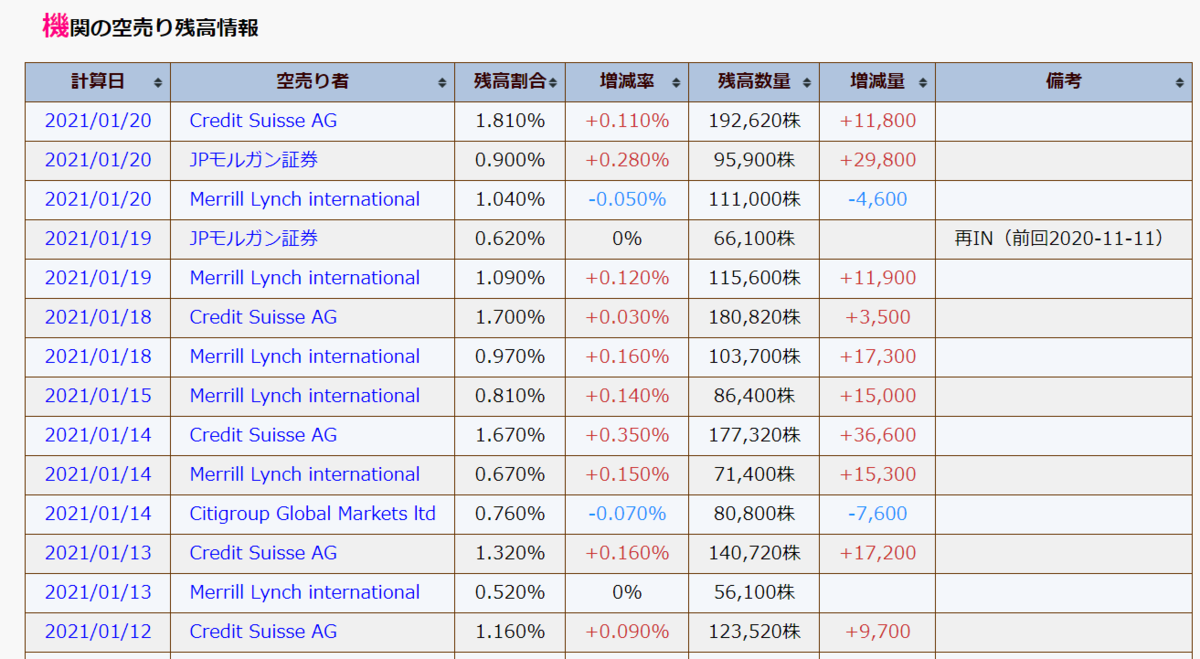
Task: Open Credit Suisse AG link with 1.700% ratio
Action: coord(263,317)
